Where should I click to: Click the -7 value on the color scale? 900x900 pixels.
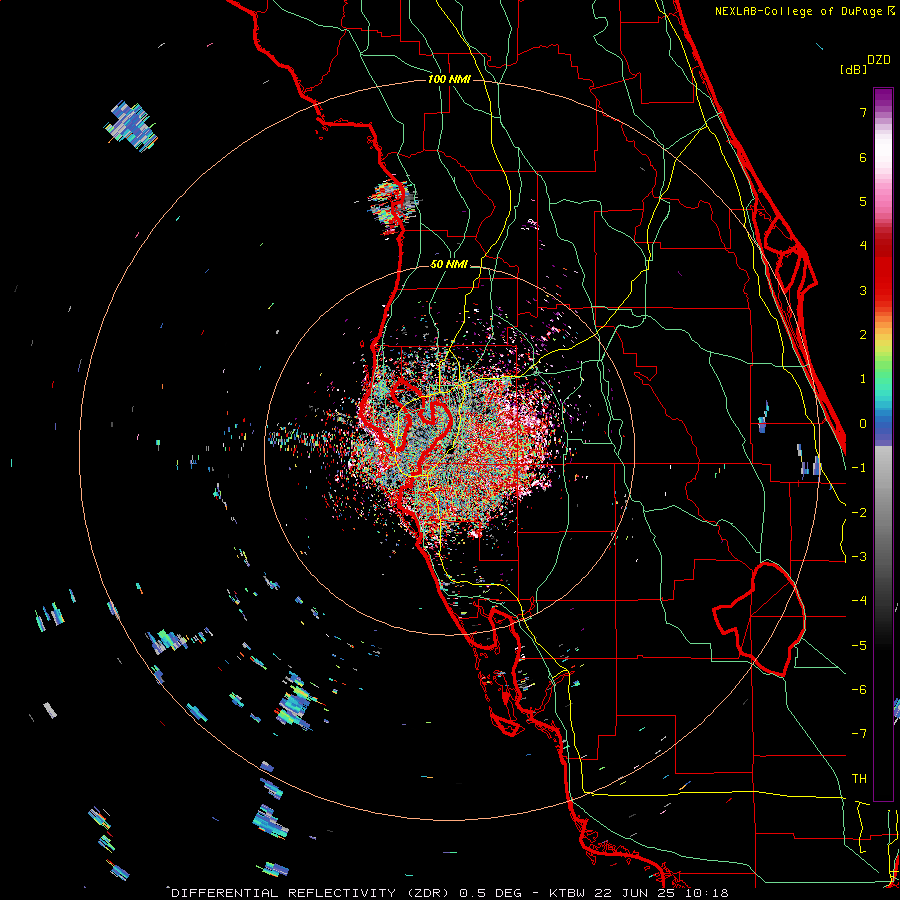859,734
